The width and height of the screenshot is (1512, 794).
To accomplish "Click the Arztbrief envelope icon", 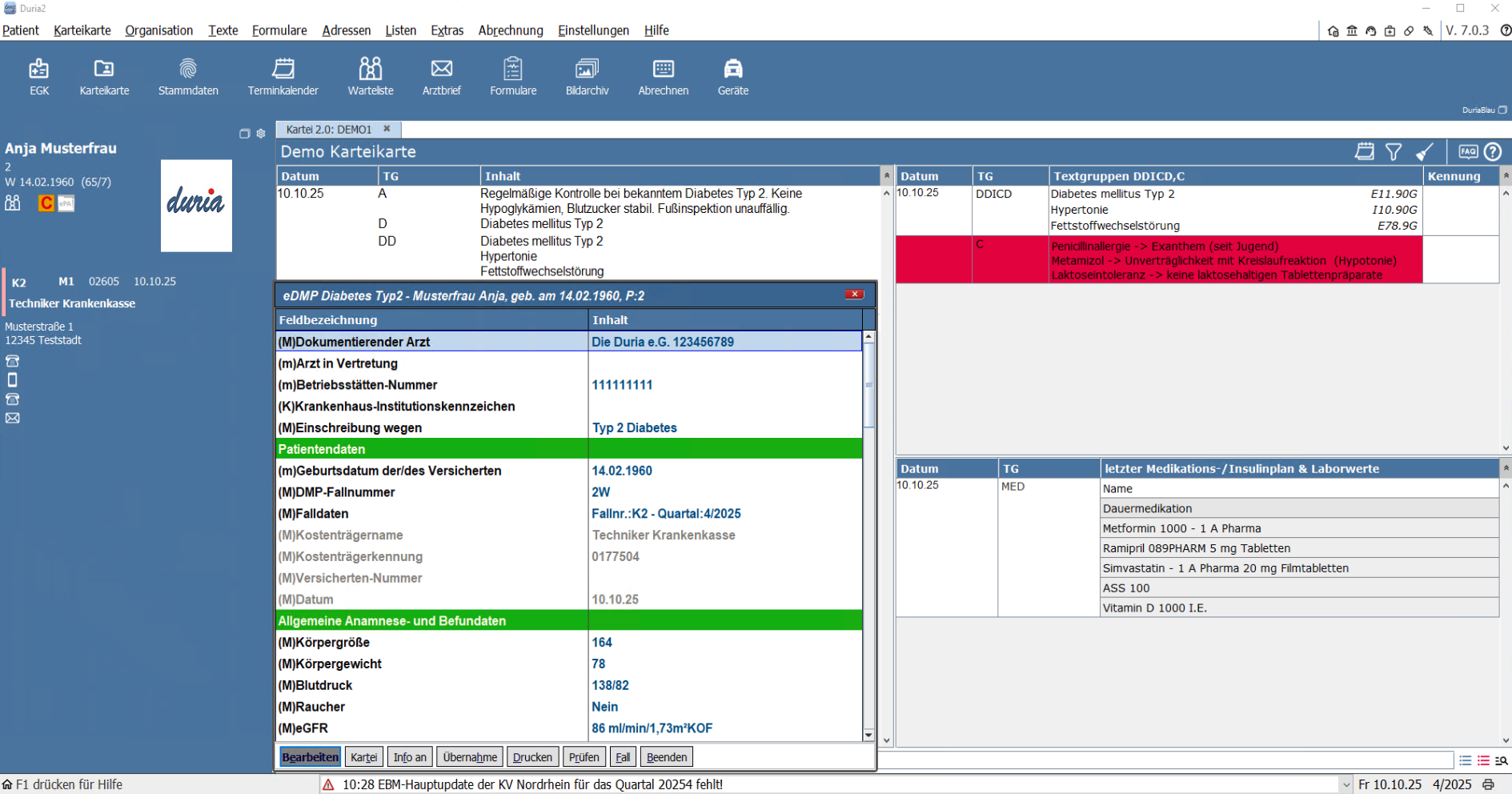I will [x=441, y=77].
